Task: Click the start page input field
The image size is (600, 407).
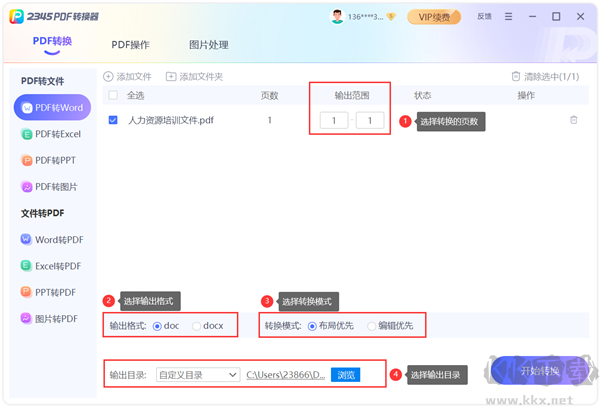Action: [x=334, y=120]
